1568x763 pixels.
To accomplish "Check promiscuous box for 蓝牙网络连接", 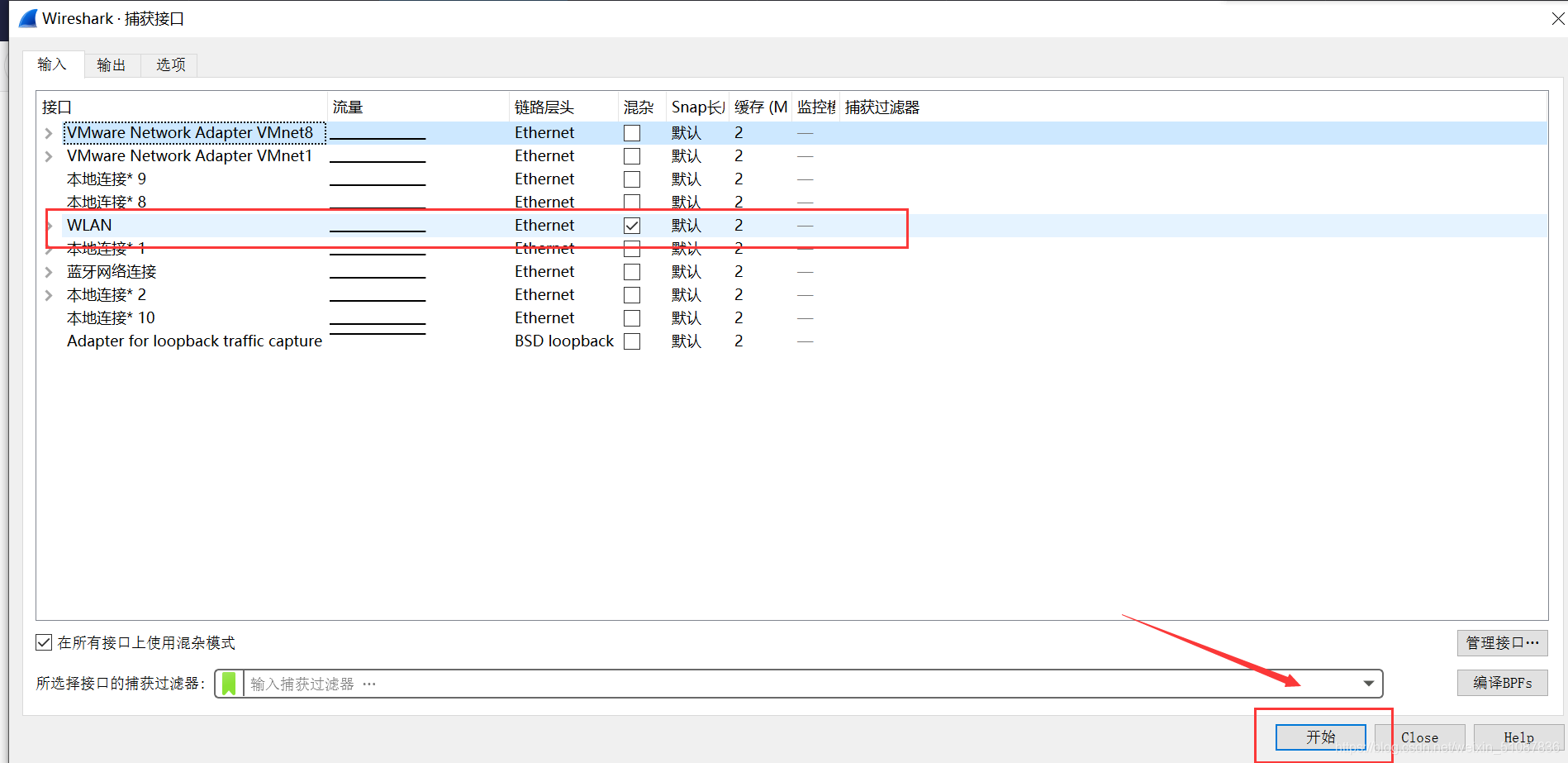I will [x=632, y=272].
